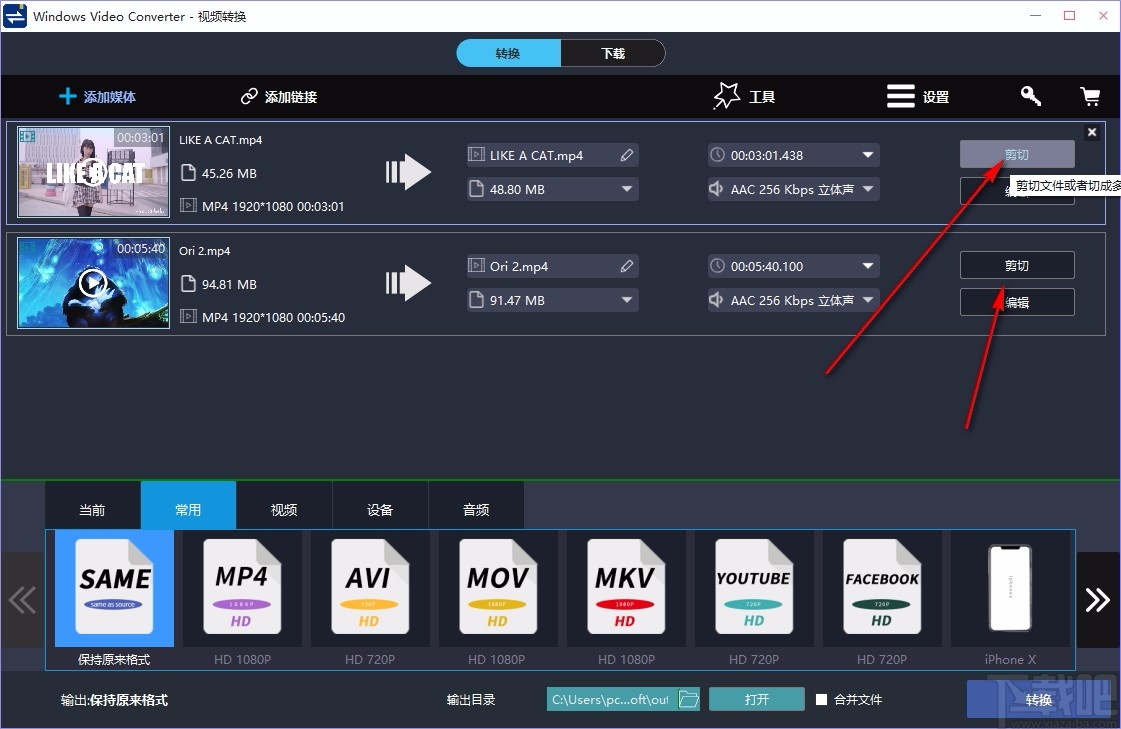Screen dimensions: 1121x729
Task: Select the YOUTUBE HD 720P preset
Action: [x=753, y=588]
